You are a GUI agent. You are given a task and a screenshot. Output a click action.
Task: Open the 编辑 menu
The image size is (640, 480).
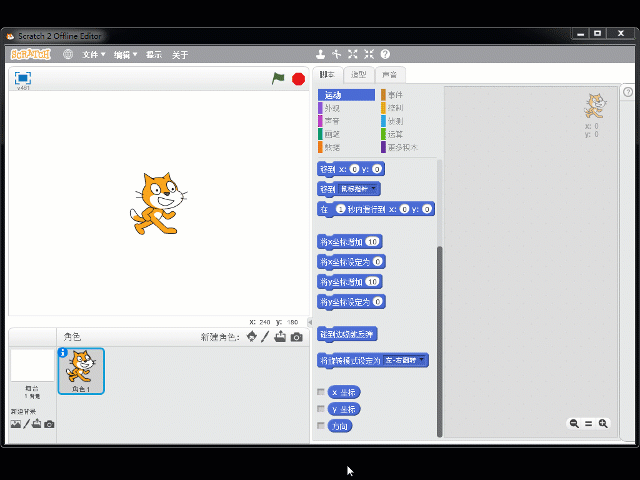point(125,55)
